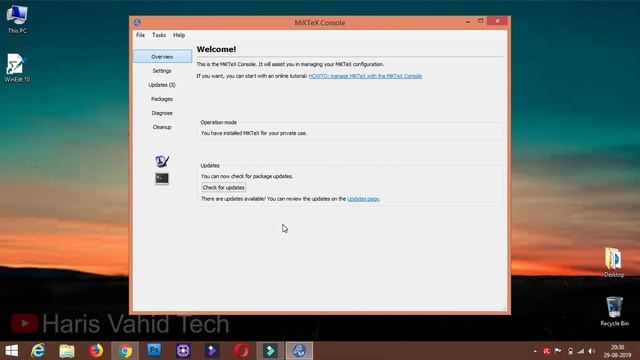Select the Recycle Bin desktop icon

click(614, 311)
